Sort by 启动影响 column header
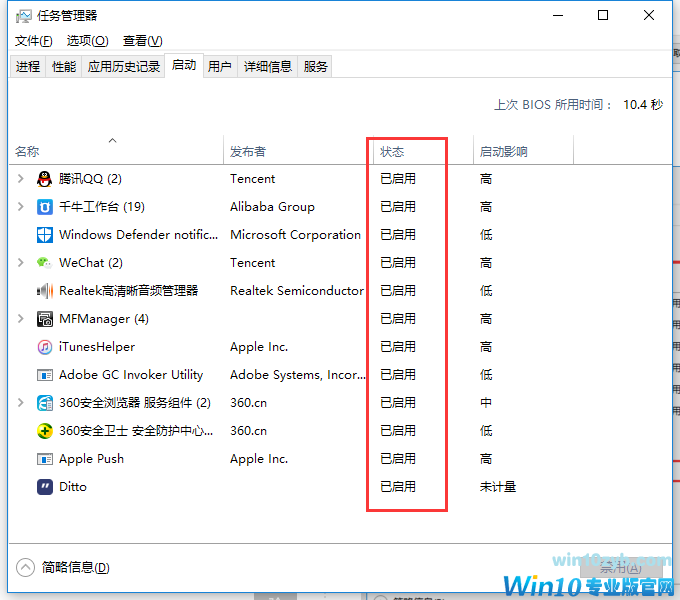The image size is (680, 600). pyautogui.click(x=504, y=152)
